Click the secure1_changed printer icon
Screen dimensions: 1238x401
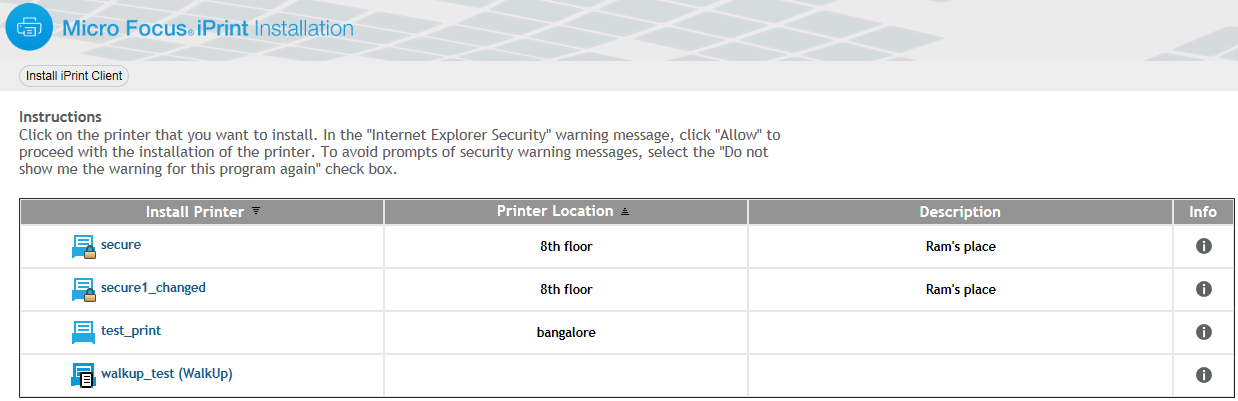pyautogui.click(x=83, y=289)
